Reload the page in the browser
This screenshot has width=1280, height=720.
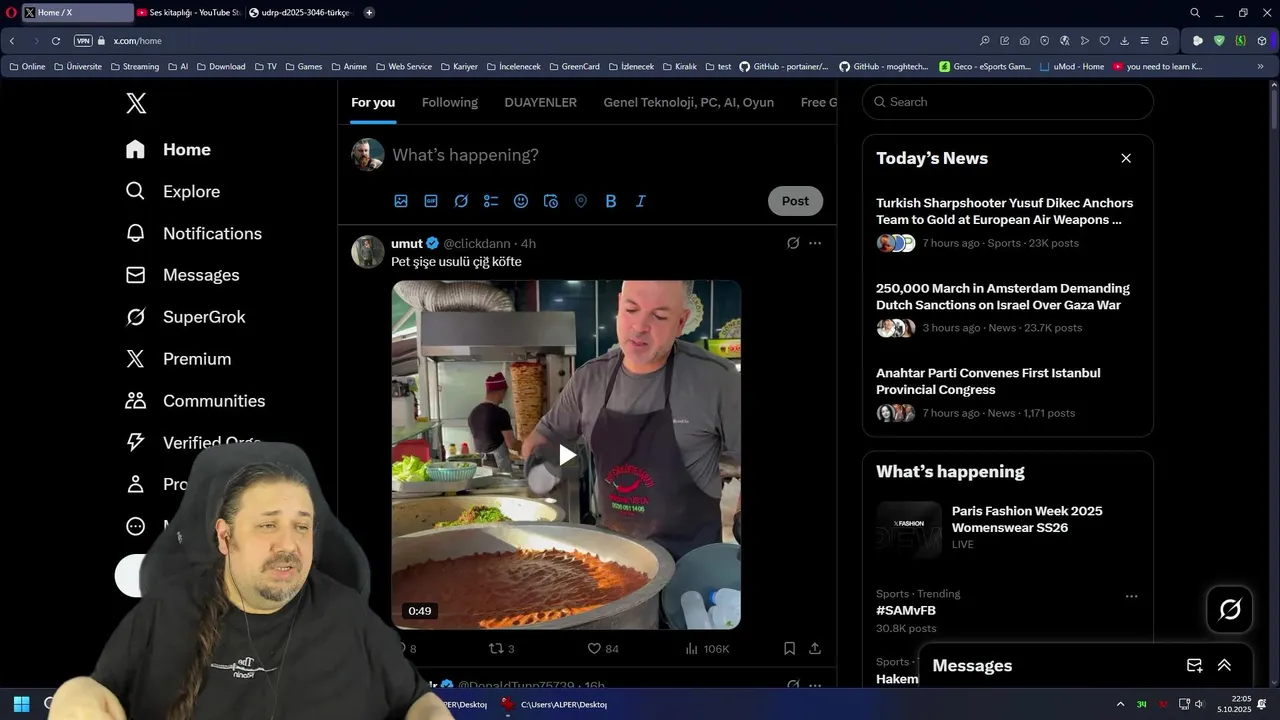[x=56, y=41]
